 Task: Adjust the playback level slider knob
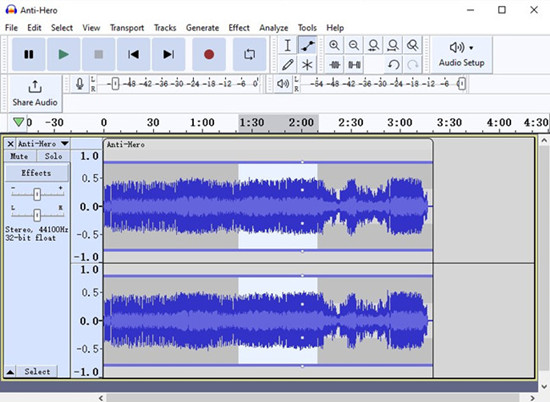tap(462, 83)
